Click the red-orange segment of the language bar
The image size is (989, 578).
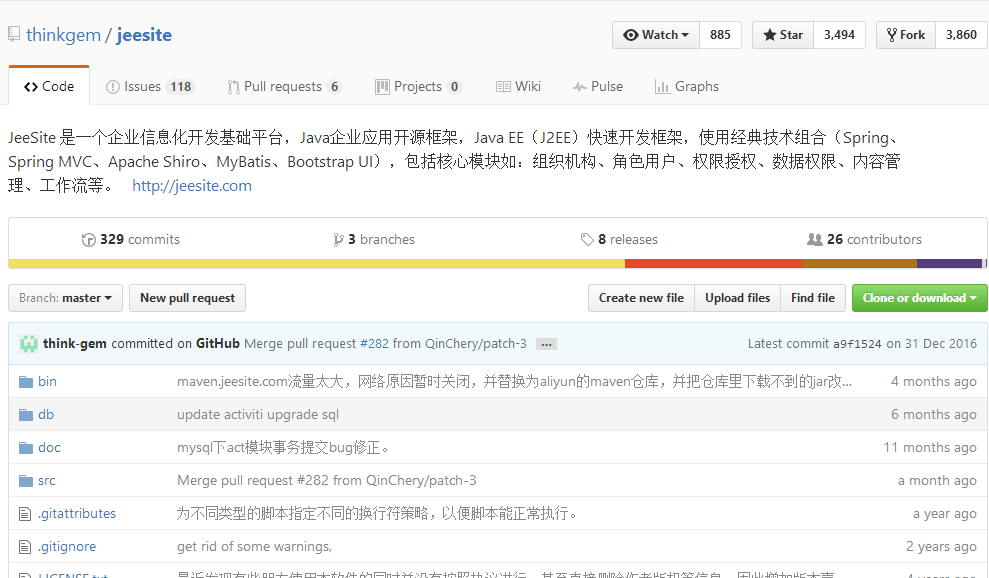click(x=714, y=264)
